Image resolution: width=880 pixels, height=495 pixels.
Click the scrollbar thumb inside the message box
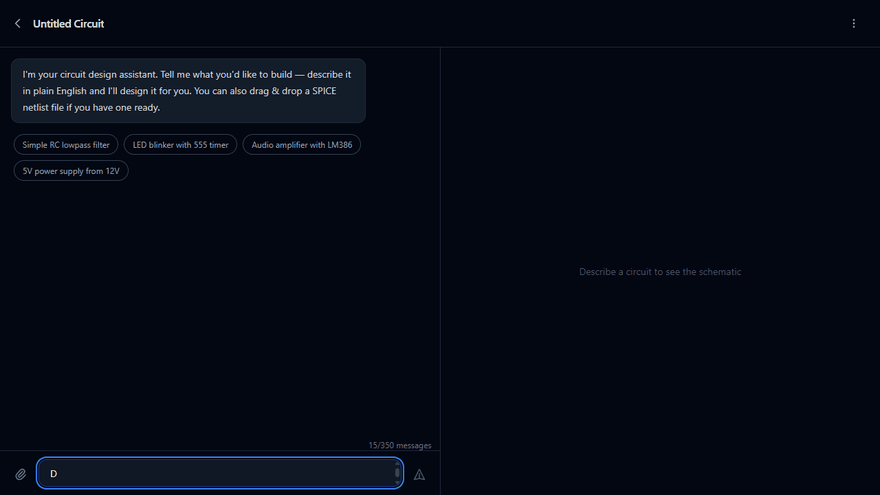tap(397, 473)
